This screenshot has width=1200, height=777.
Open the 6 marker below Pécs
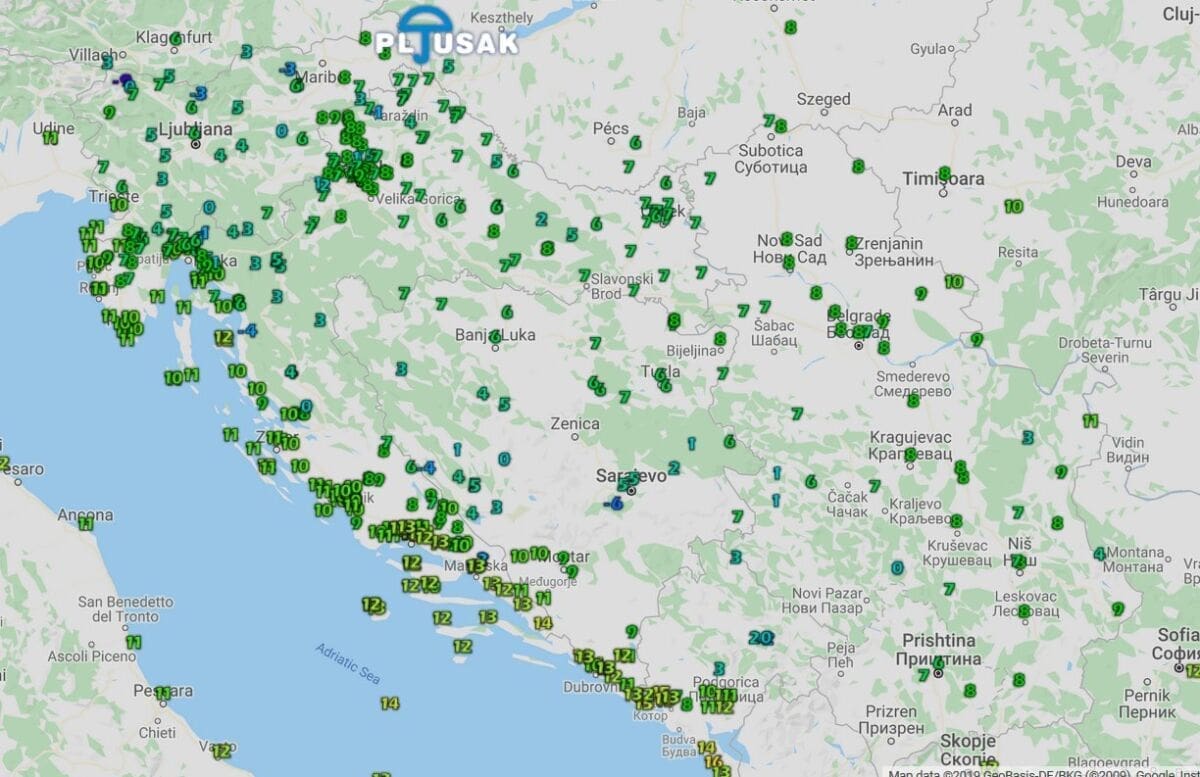point(634,143)
